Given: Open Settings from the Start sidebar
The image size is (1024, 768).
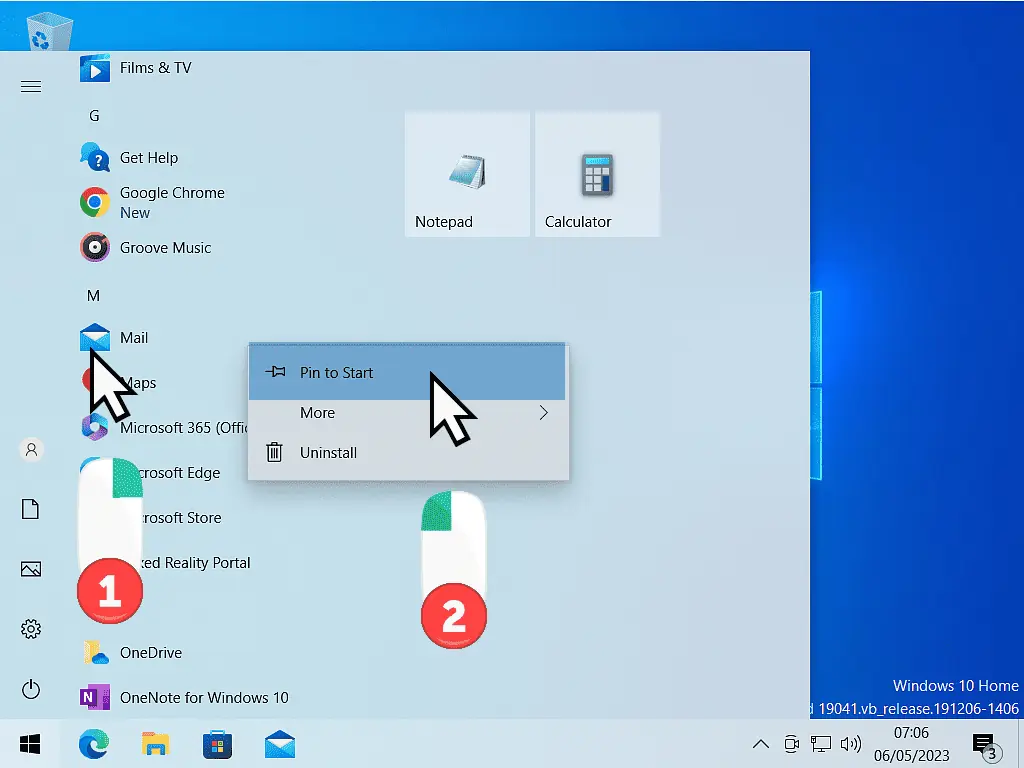Looking at the screenshot, I should [30, 629].
